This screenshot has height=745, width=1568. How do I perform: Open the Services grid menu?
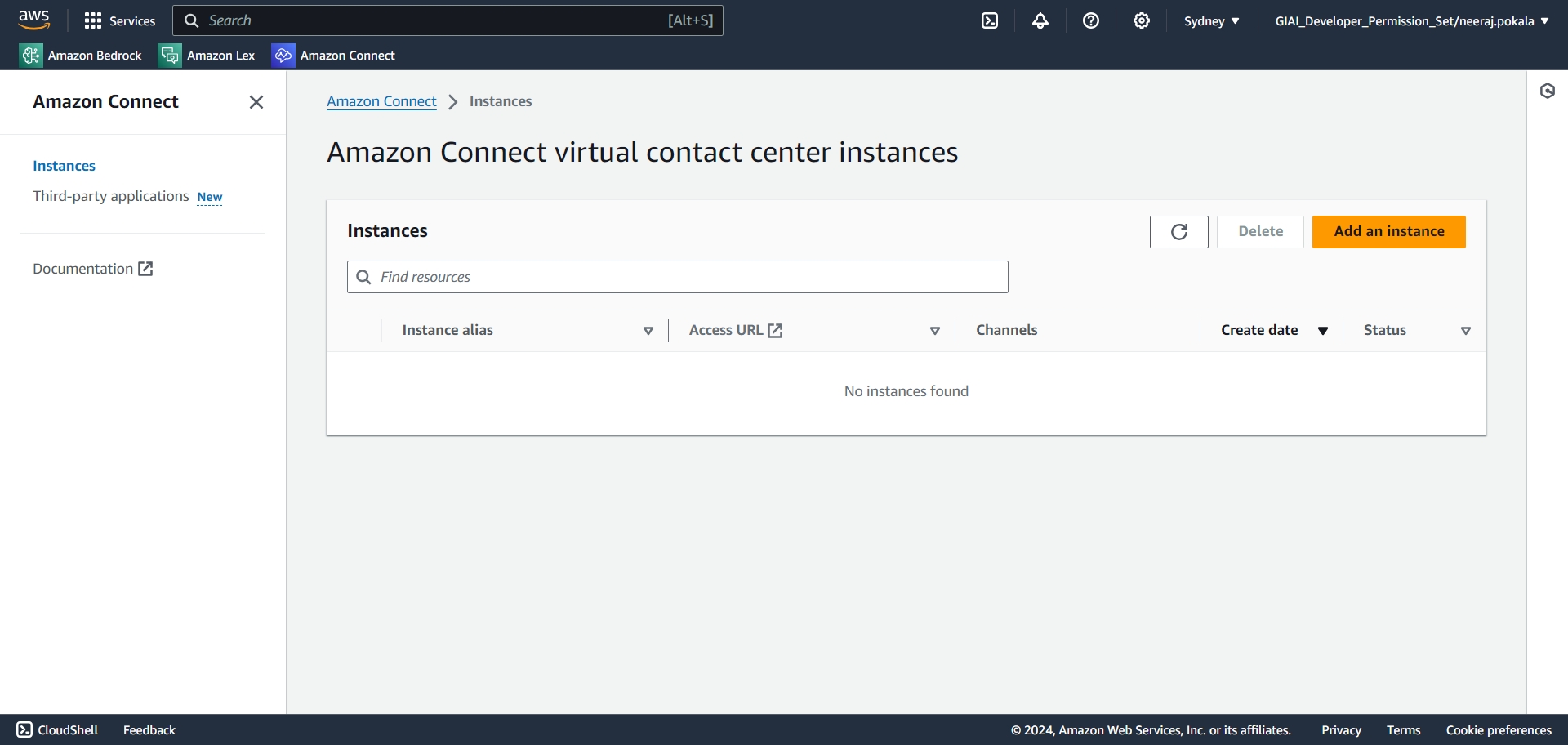(120, 20)
